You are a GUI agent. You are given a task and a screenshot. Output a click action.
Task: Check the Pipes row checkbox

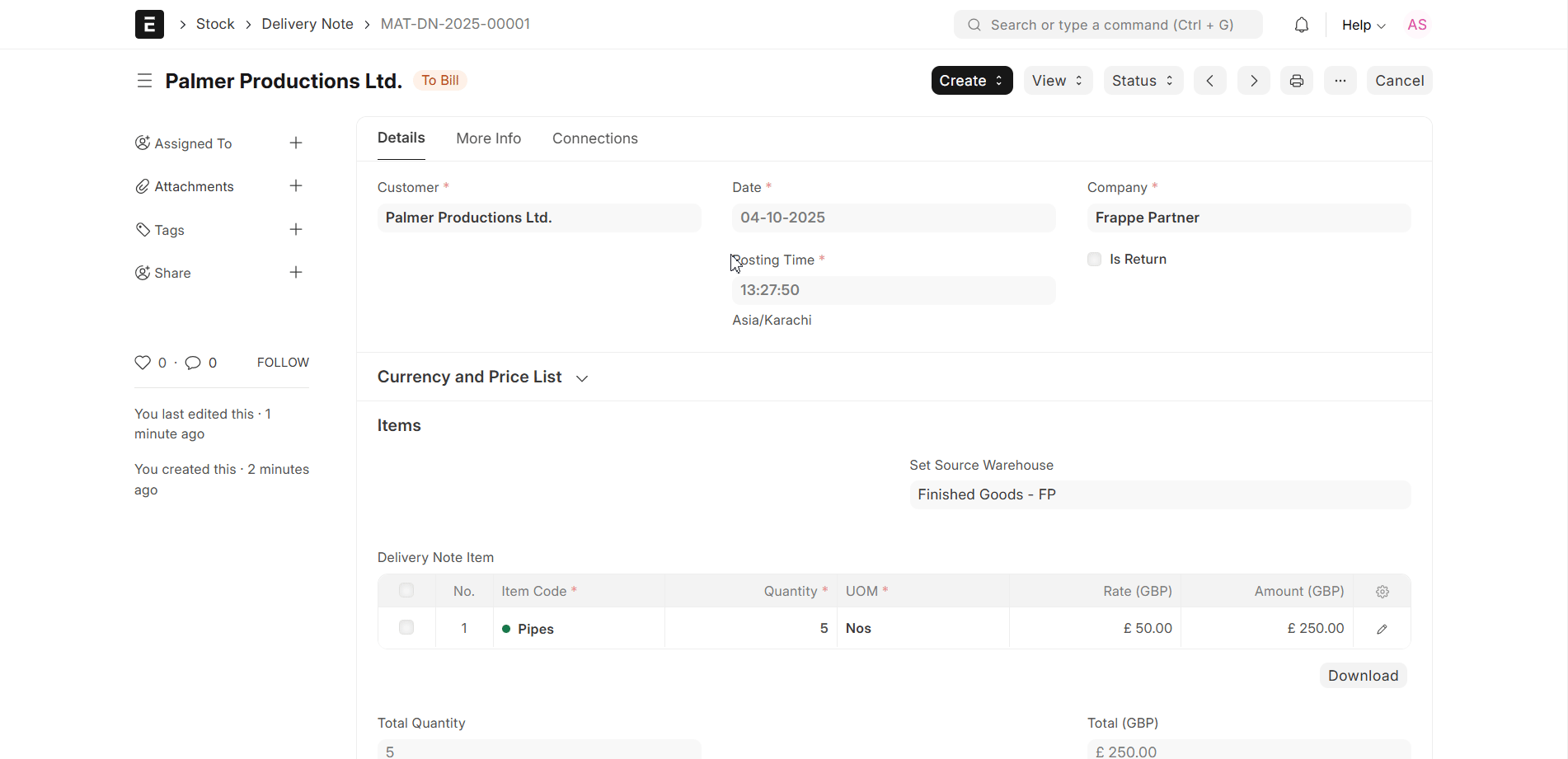[406, 628]
